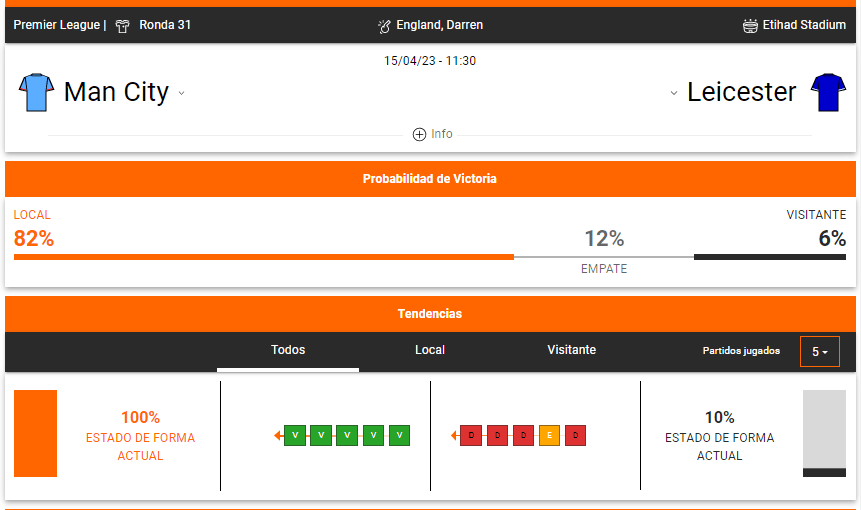Image resolution: width=861 pixels, height=510 pixels.
Task: Click the orange LOCAL 82% probability bar
Action: [264, 257]
